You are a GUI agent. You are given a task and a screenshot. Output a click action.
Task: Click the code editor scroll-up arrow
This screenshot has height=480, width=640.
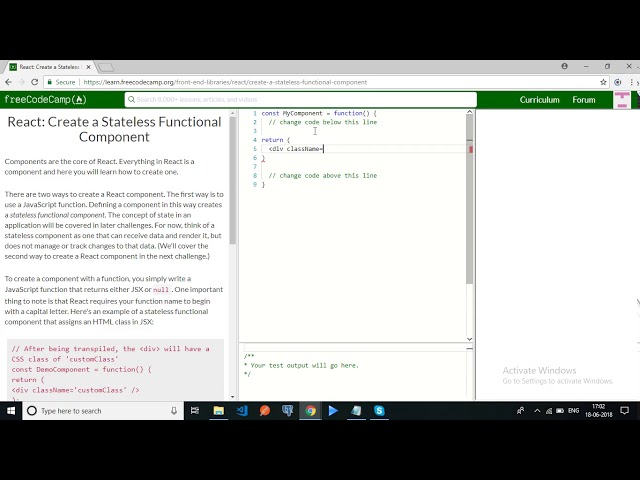(x=469, y=112)
